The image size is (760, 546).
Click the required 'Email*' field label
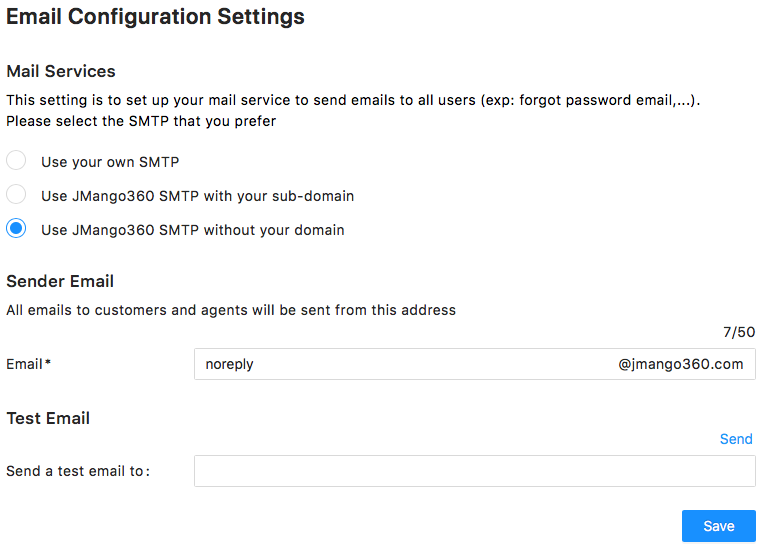coord(28,364)
